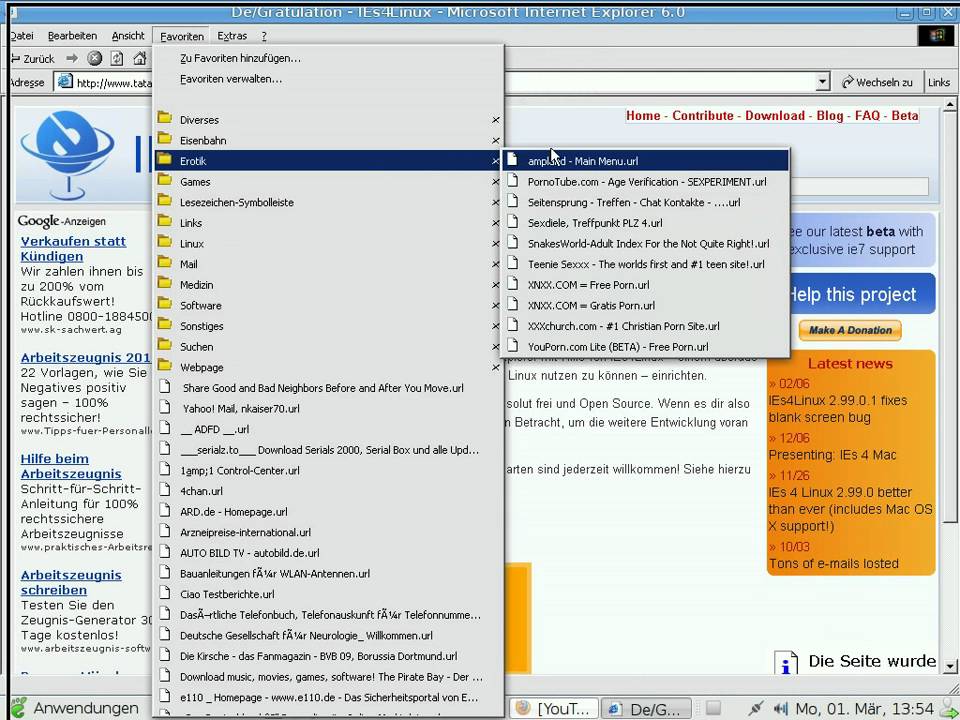Open the ? help menu
The height and width of the screenshot is (720, 960).
tap(264, 36)
